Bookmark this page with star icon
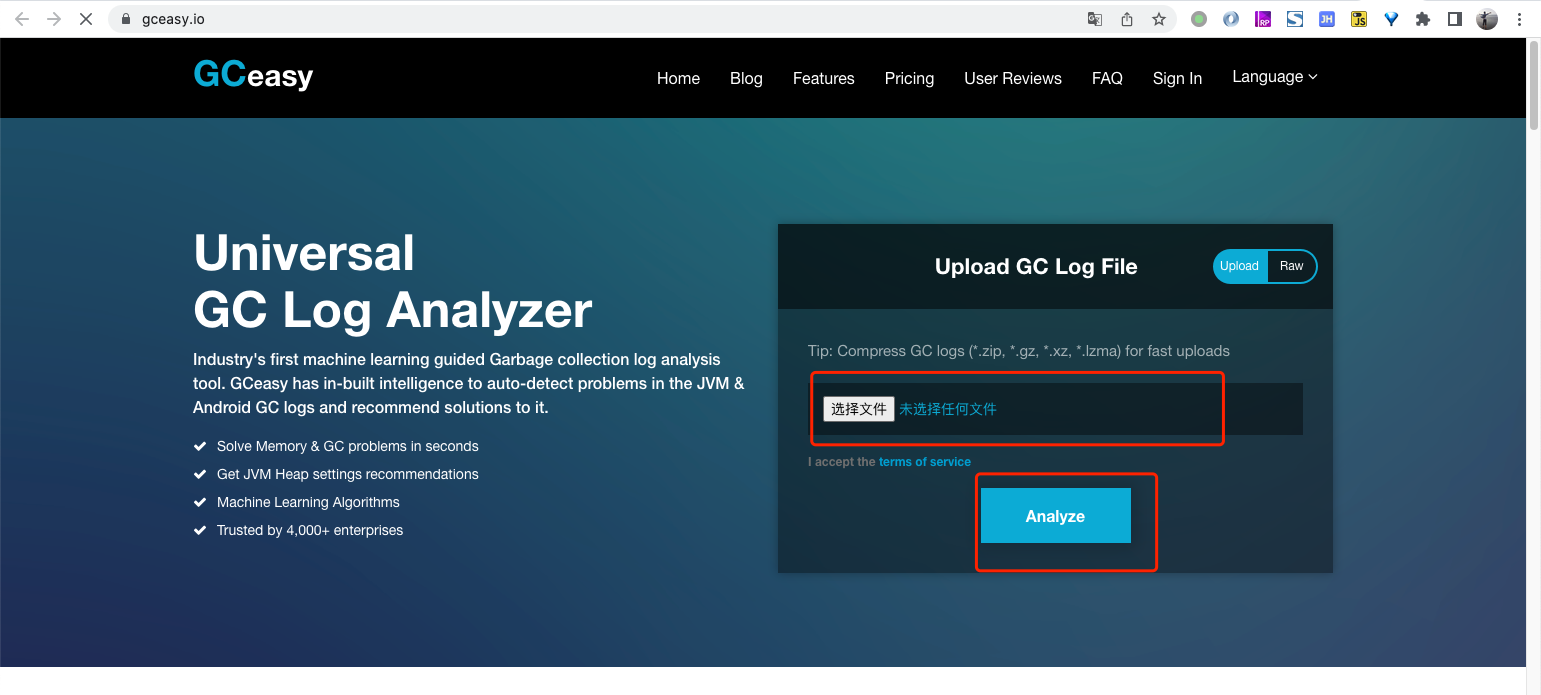 (x=1159, y=19)
